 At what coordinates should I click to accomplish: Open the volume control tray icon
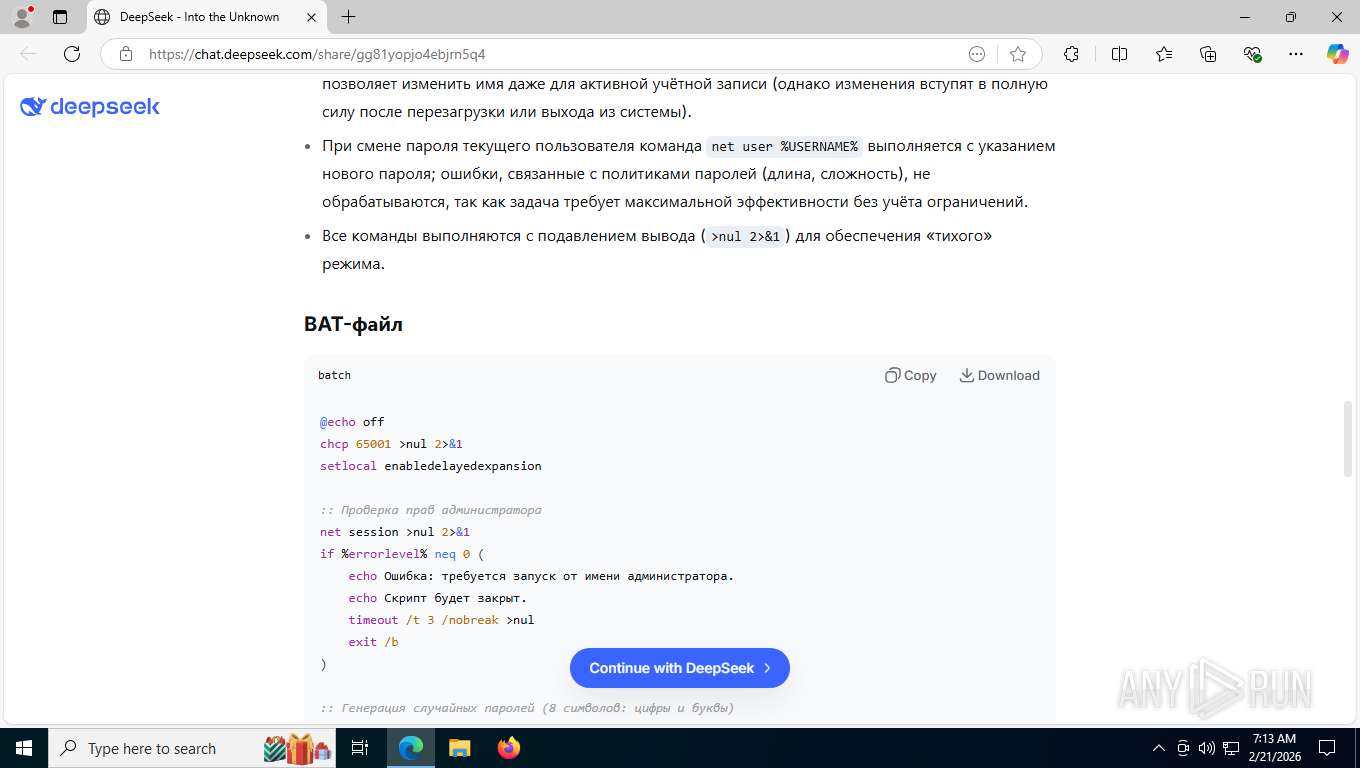(1206, 748)
